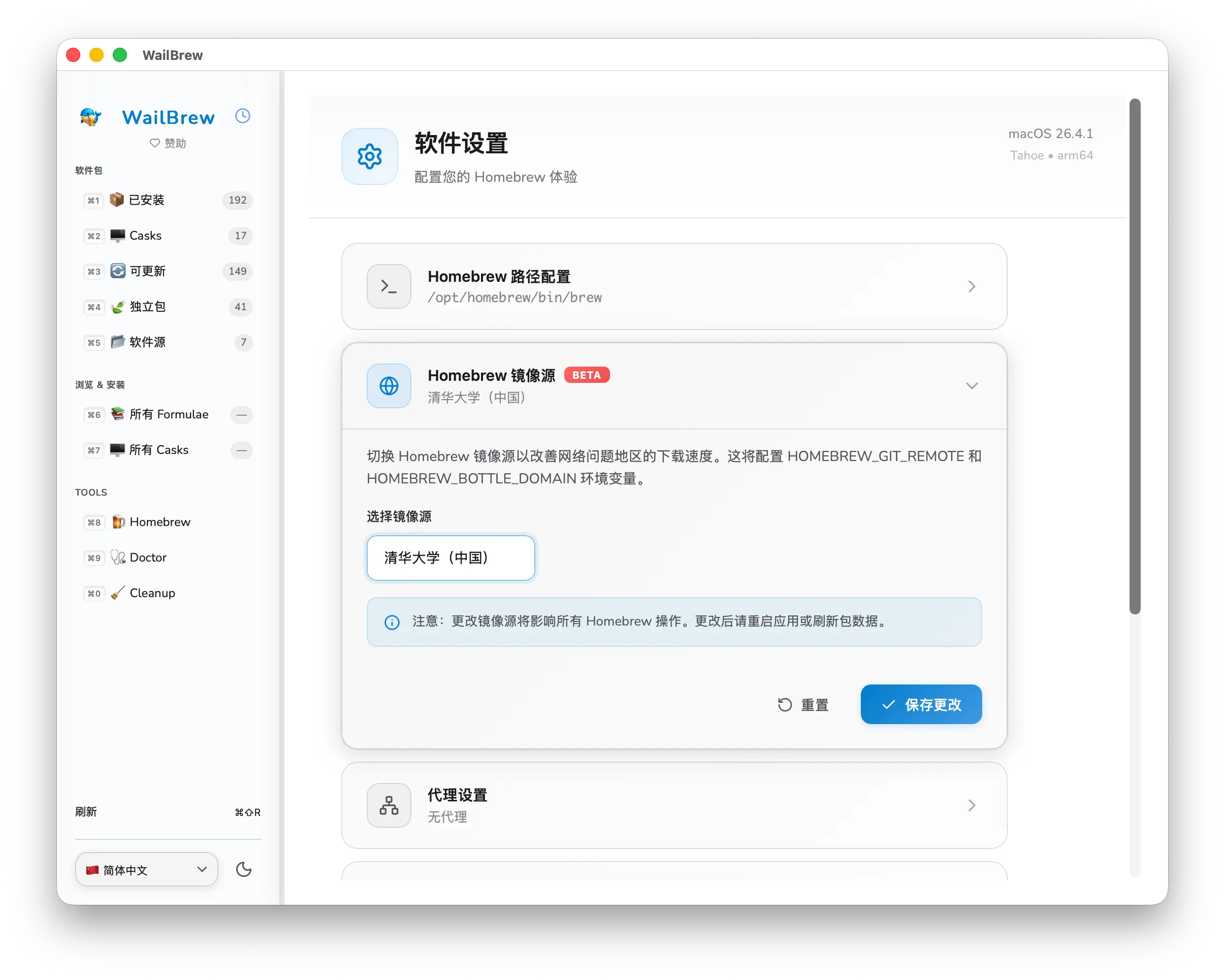Click the red BETA badge

587,375
